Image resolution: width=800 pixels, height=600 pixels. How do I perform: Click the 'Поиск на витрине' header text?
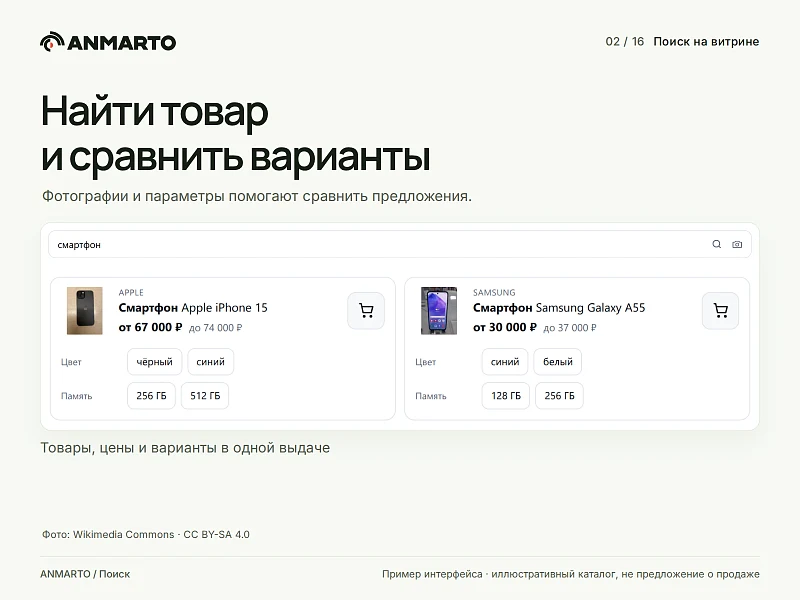[706, 41]
